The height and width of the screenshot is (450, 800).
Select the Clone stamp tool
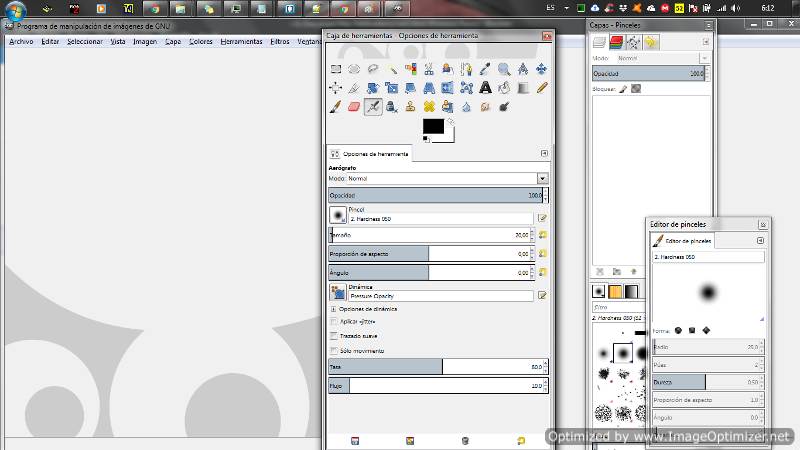click(411, 107)
